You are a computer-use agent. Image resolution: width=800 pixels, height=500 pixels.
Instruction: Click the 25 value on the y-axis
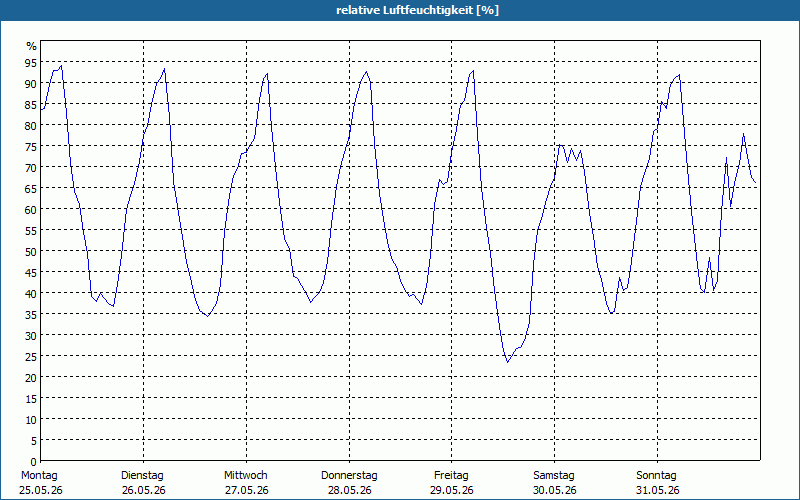tap(31, 357)
